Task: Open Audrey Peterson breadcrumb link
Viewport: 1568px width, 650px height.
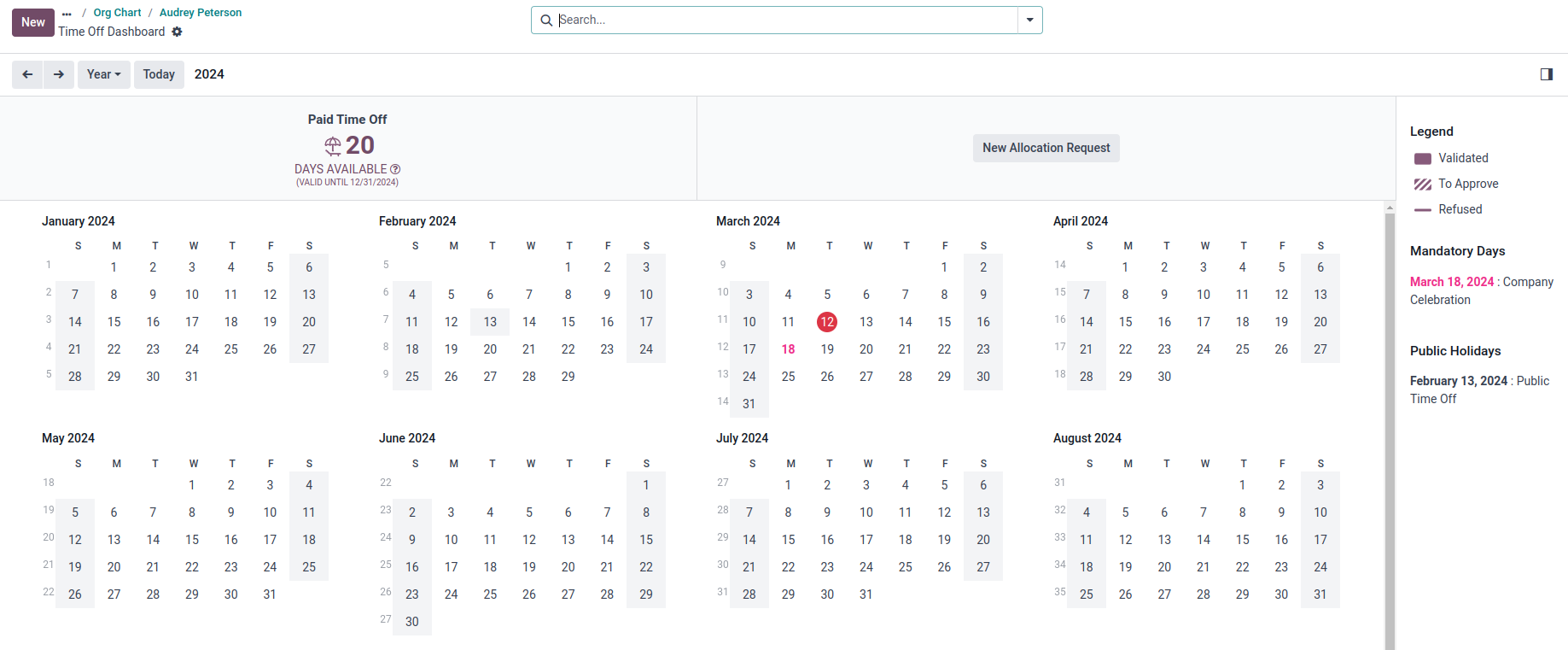Action: pos(201,13)
